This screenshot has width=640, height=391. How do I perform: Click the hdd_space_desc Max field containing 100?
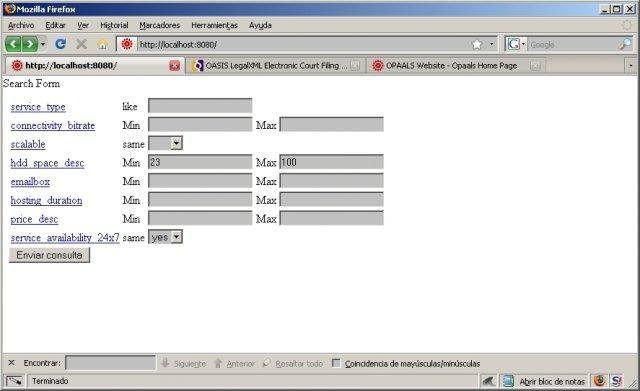click(x=331, y=162)
